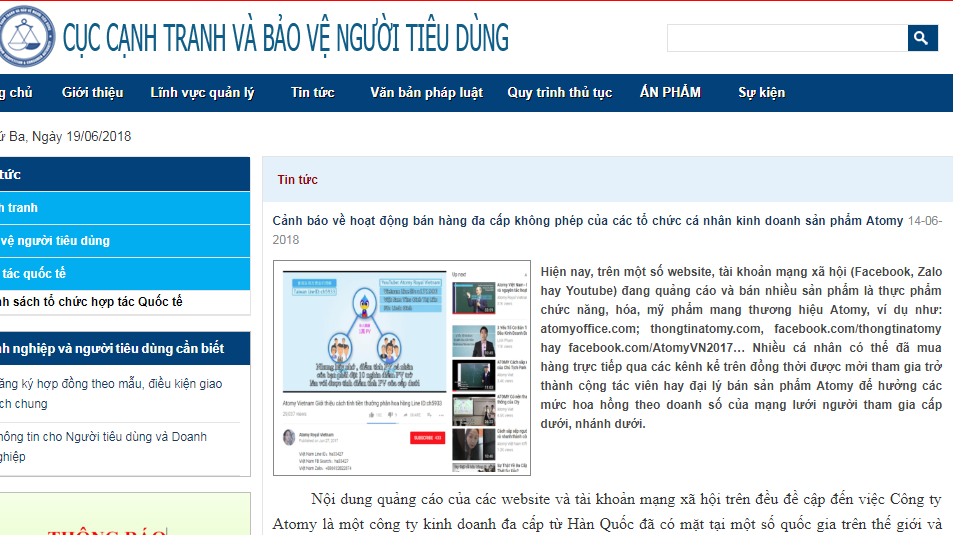Viewport: 953px width, 535px height.
Task: Focus the site search input field
Action: click(787, 38)
